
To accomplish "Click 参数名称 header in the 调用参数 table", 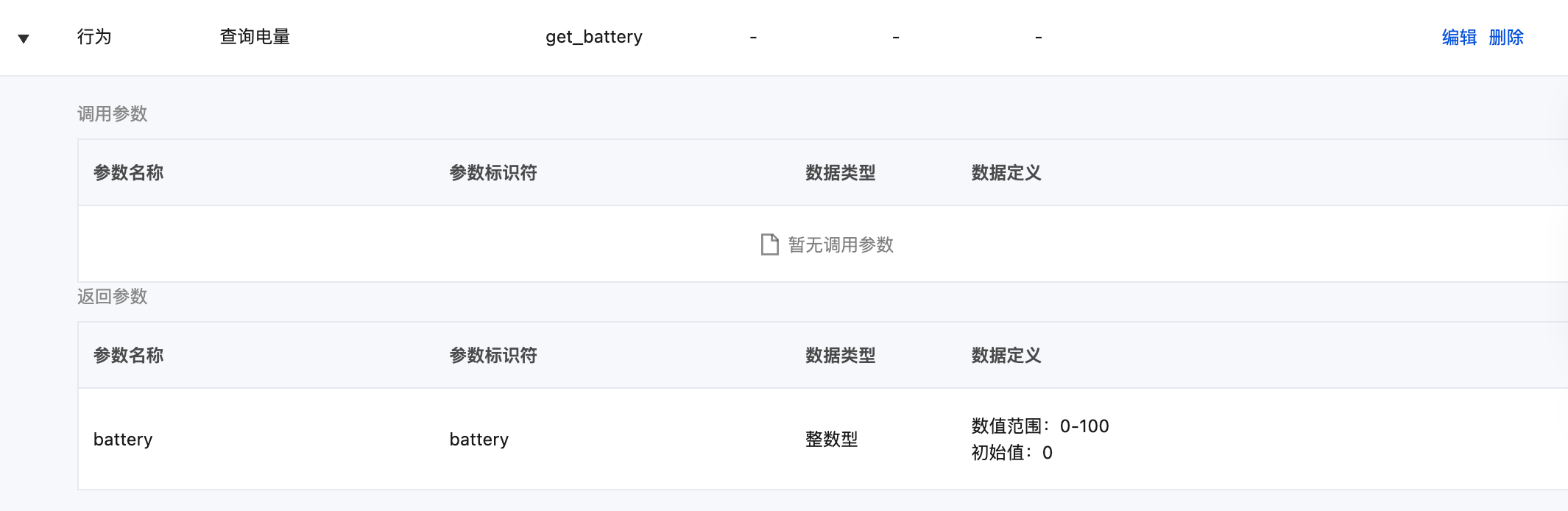I will pyautogui.click(x=128, y=173).
